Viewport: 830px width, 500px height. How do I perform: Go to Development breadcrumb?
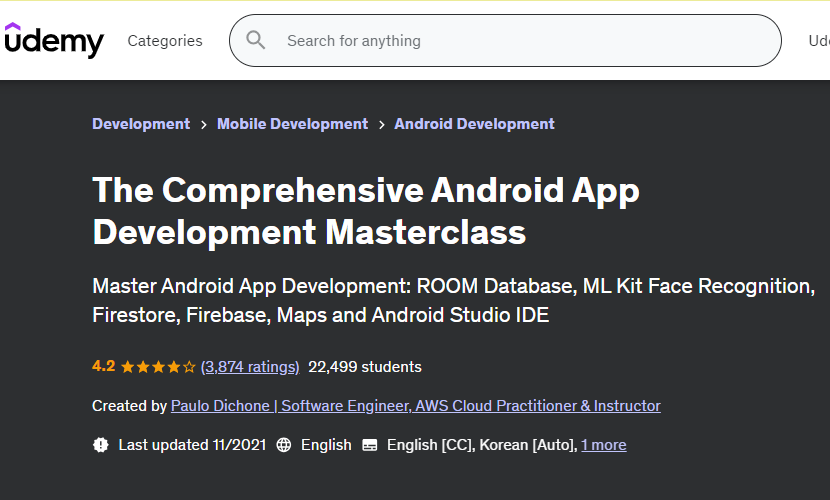(x=141, y=124)
